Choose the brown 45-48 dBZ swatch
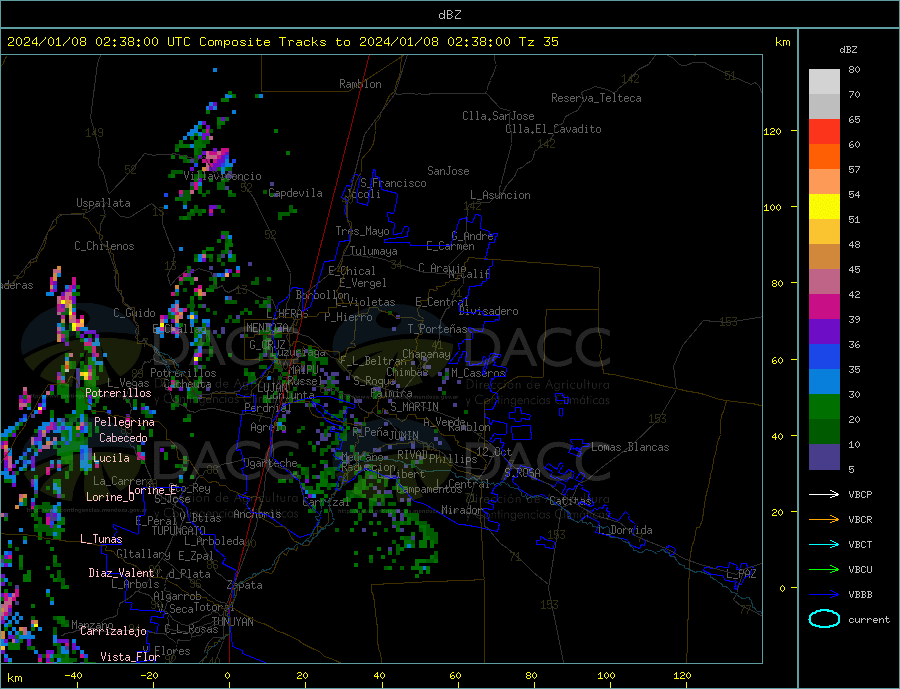Viewport: 900px width, 689px height. (824, 257)
